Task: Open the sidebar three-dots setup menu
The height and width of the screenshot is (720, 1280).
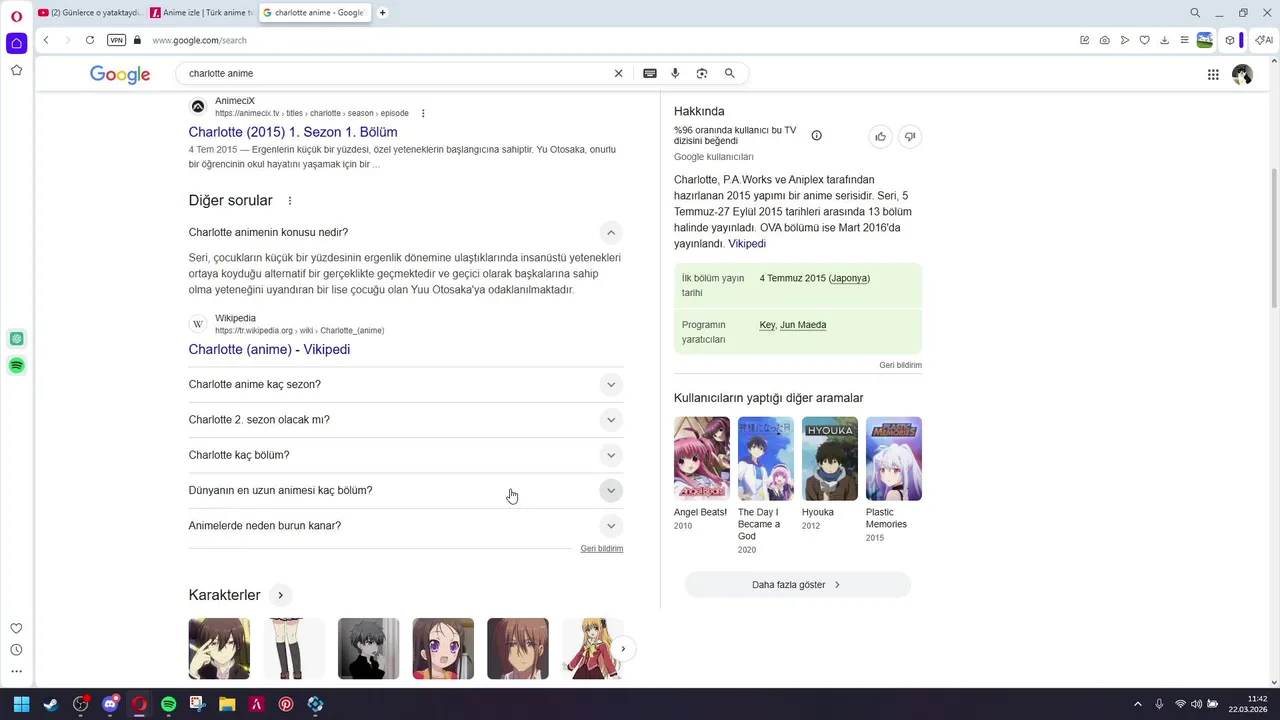Action: [16, 672]
